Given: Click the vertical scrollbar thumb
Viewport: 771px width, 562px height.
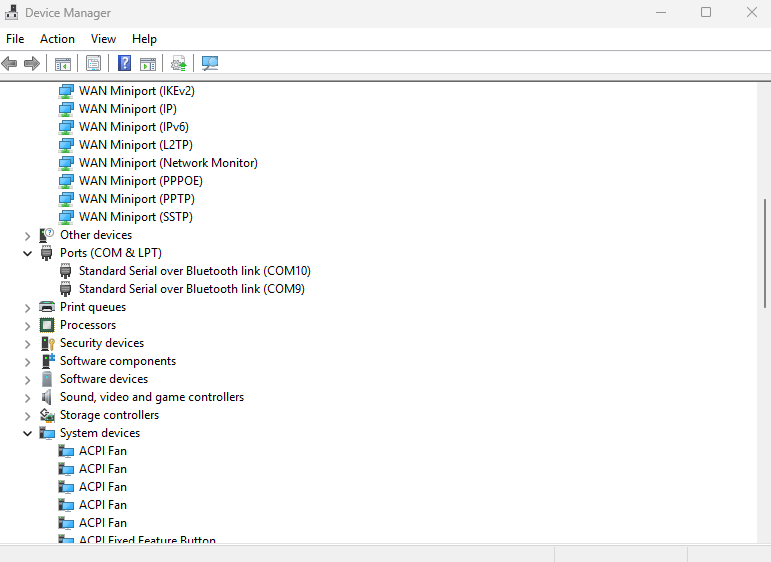Looking at the screenshot, I should coord(765,253).
